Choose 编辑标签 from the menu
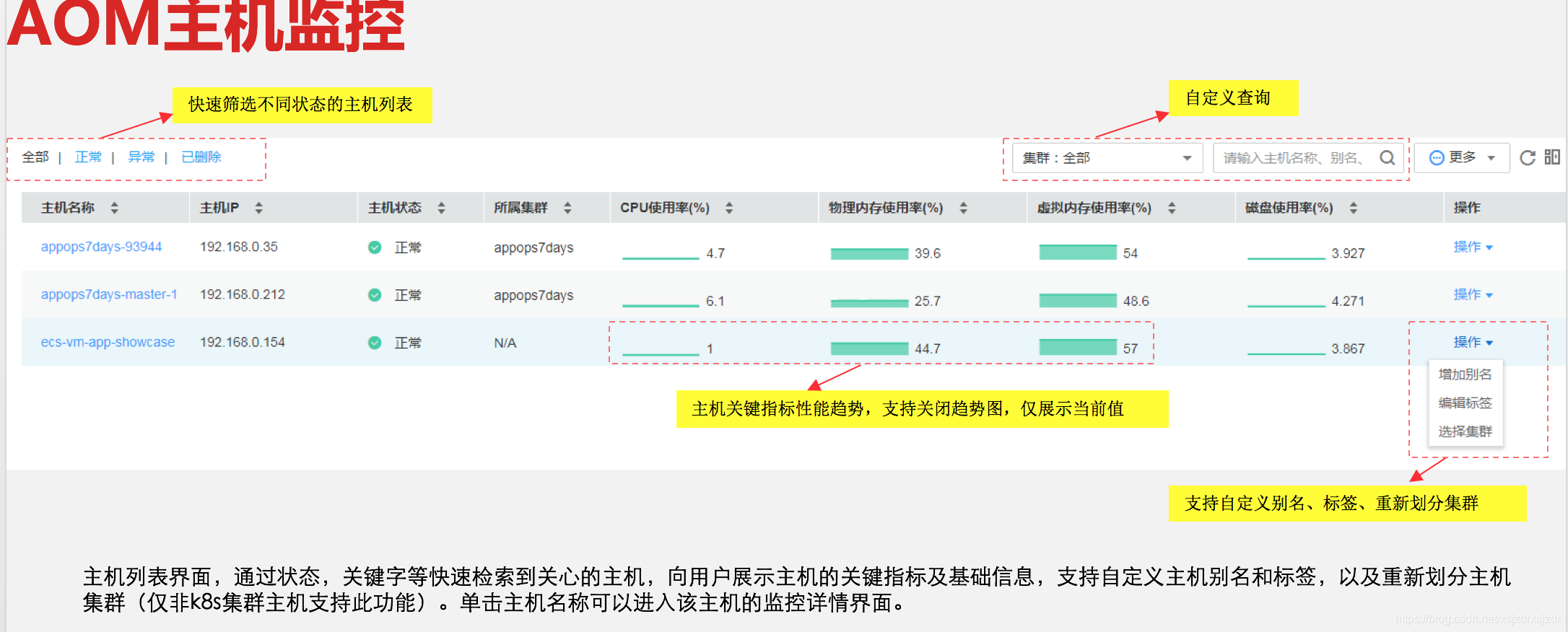 [x=1465, y=403]
